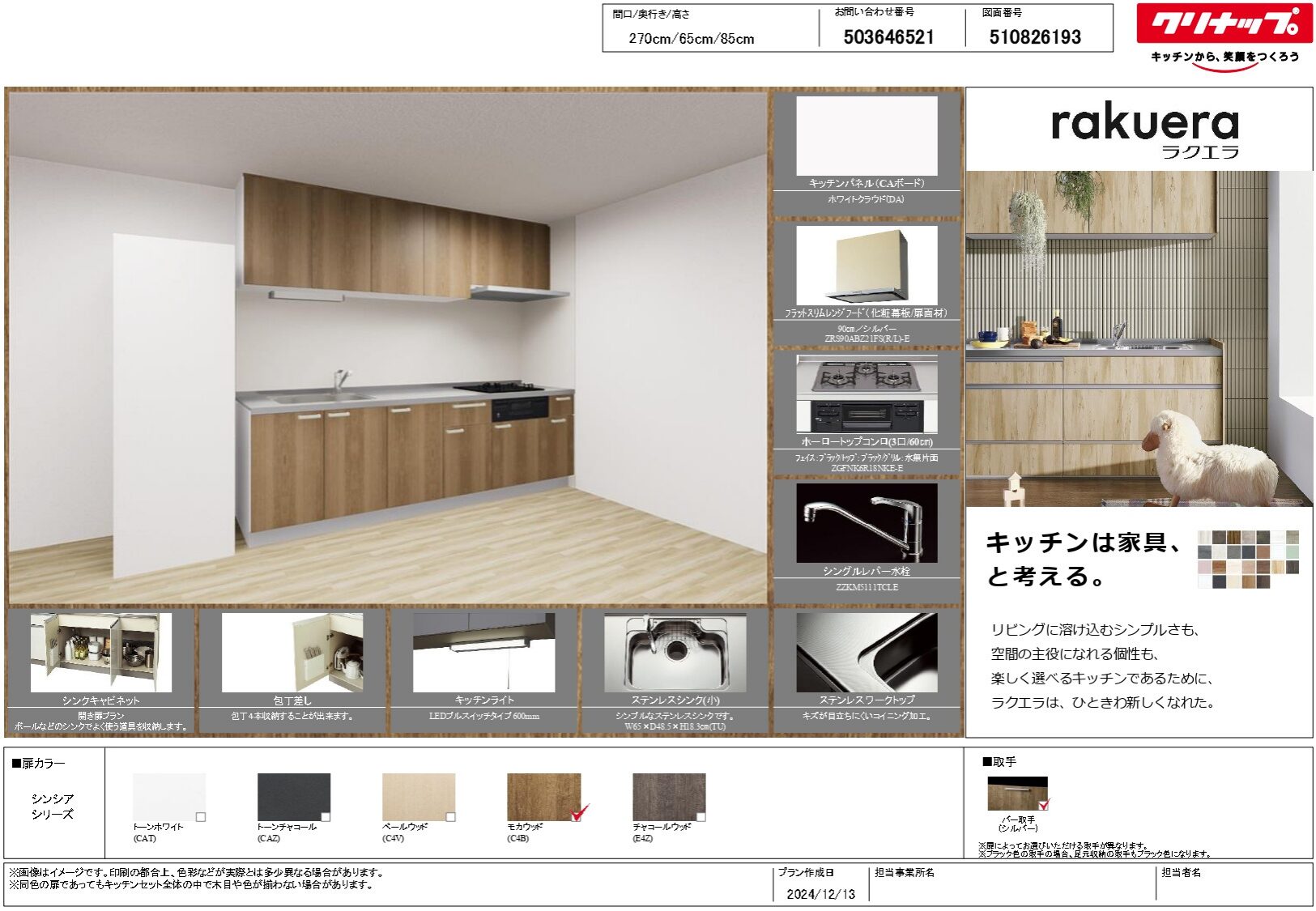The height and width of the screenshot is (911, 1316).
Task: Click the inquiry number 503646521
Action: pyautogui.click(x=888, y=37)
